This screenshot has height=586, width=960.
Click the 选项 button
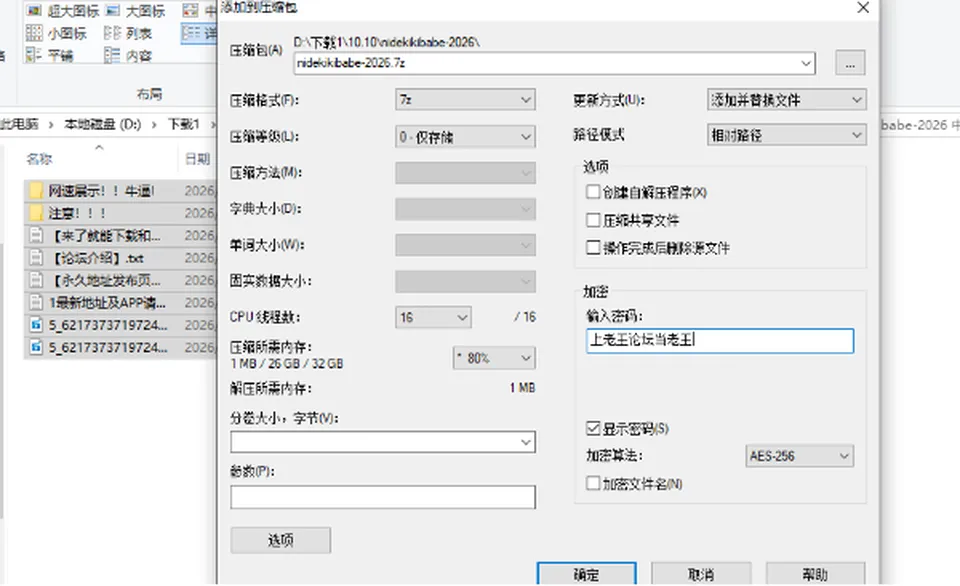(281, 540)
